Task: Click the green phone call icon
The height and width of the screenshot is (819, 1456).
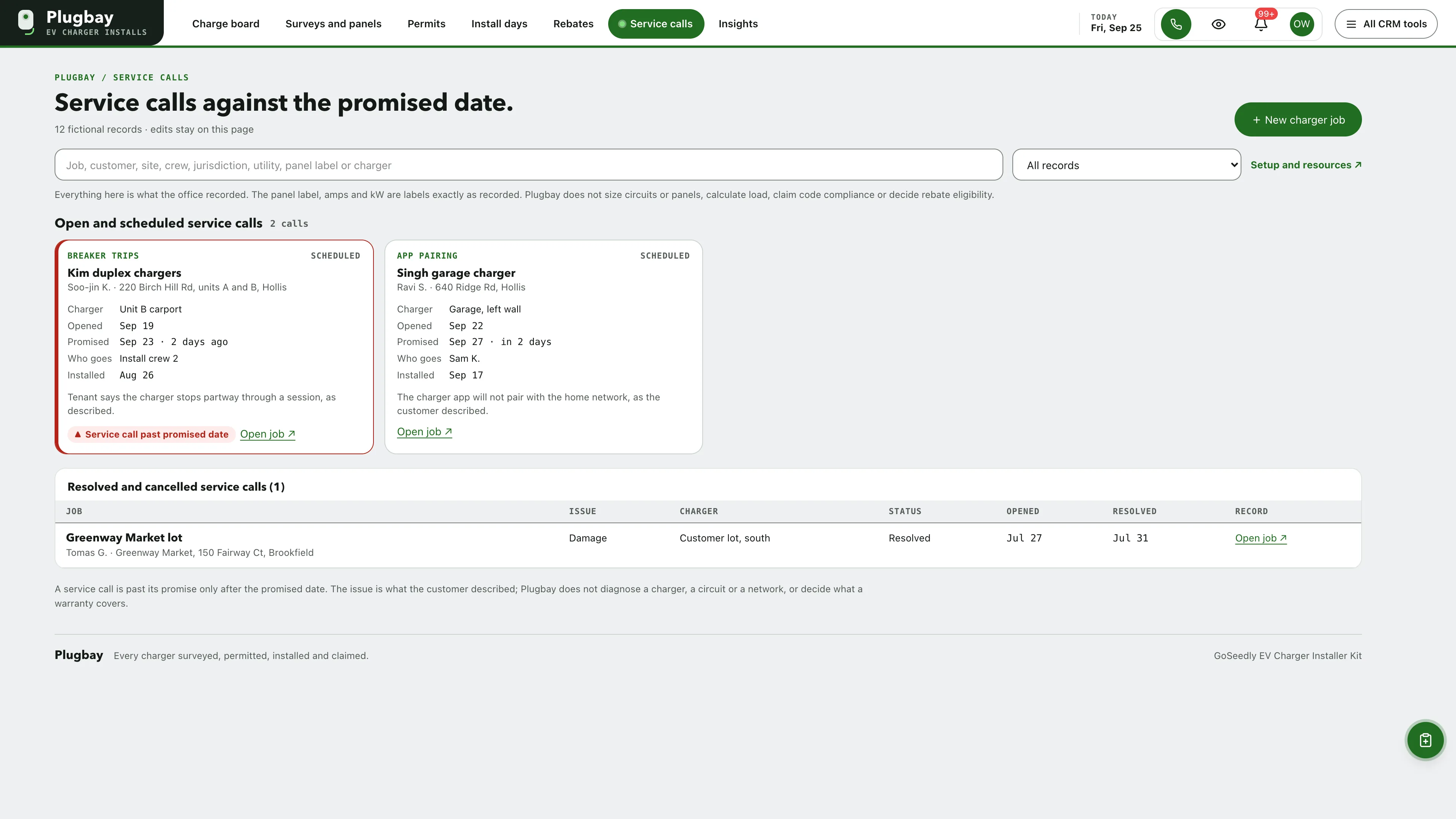Action: pyautogui.click(x=1176, y=24)
